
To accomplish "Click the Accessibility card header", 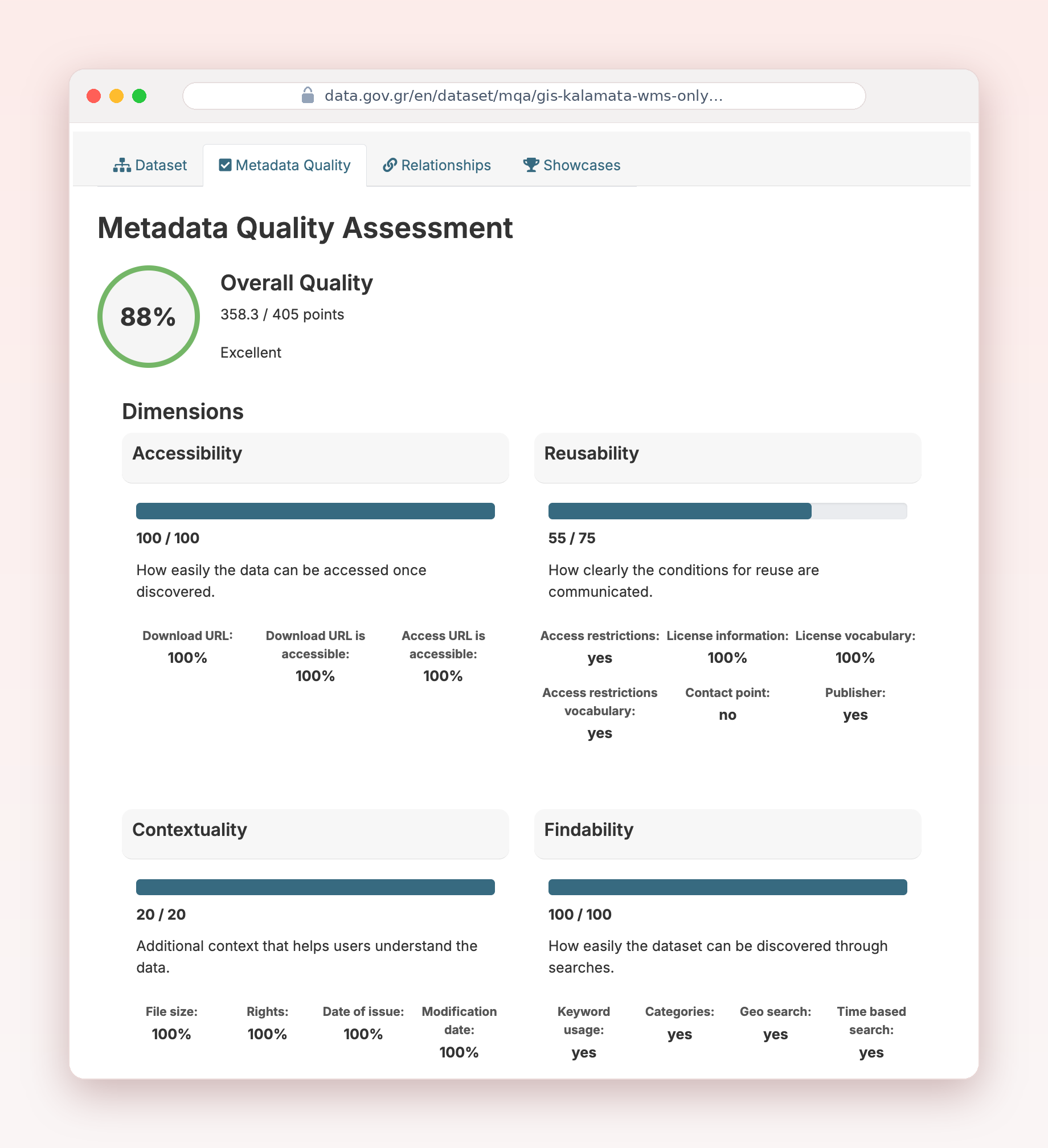I will coord(316,458).
